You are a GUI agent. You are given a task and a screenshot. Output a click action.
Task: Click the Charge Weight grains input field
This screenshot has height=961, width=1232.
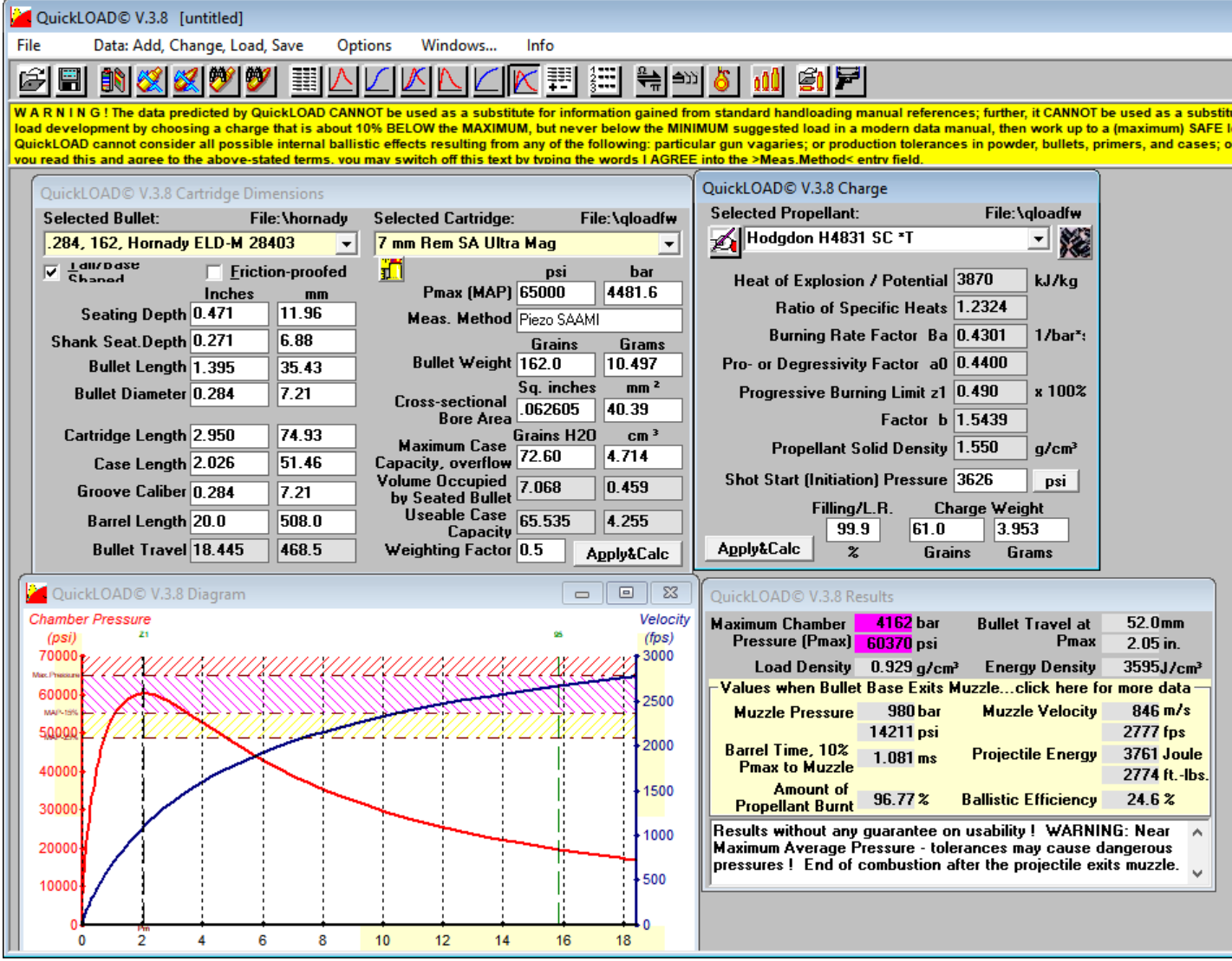click(x=947, y=529)
